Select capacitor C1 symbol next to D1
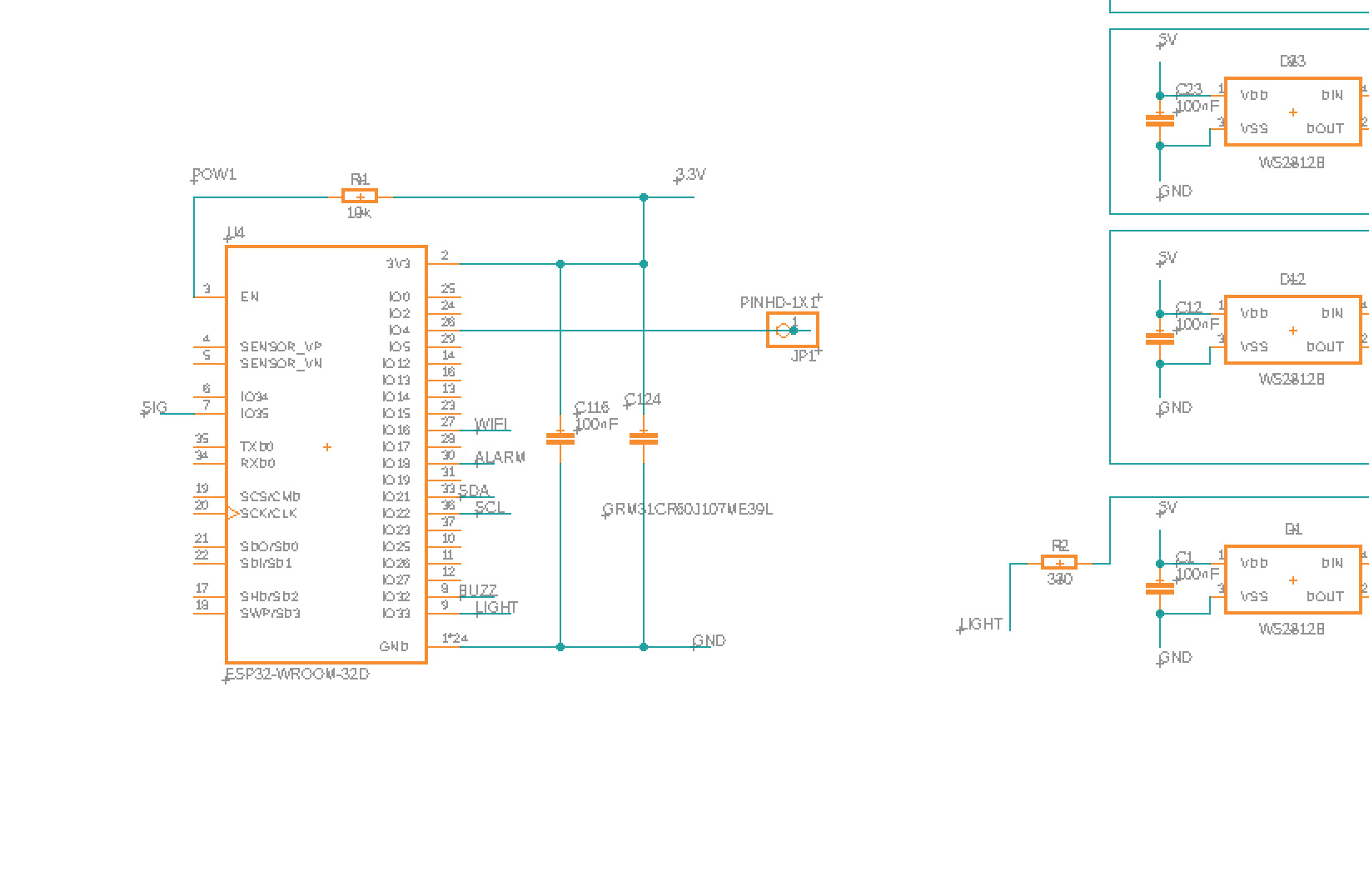1369x896 pixels. tap(1160, 588)
